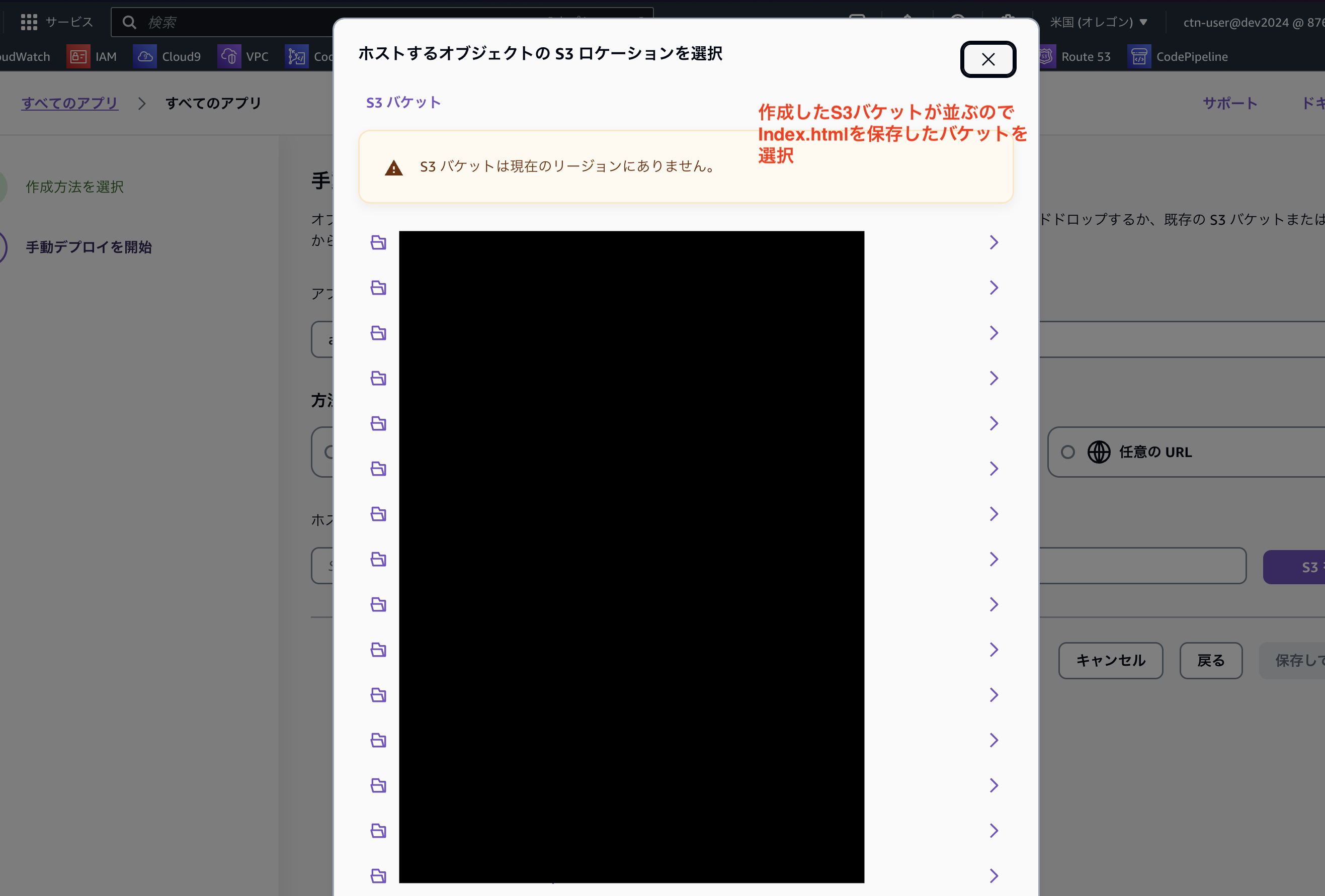The height and width of the screenshot is (896, 1325).
Task: Click the warning triangle in the region notice
Action: (393, 167)
